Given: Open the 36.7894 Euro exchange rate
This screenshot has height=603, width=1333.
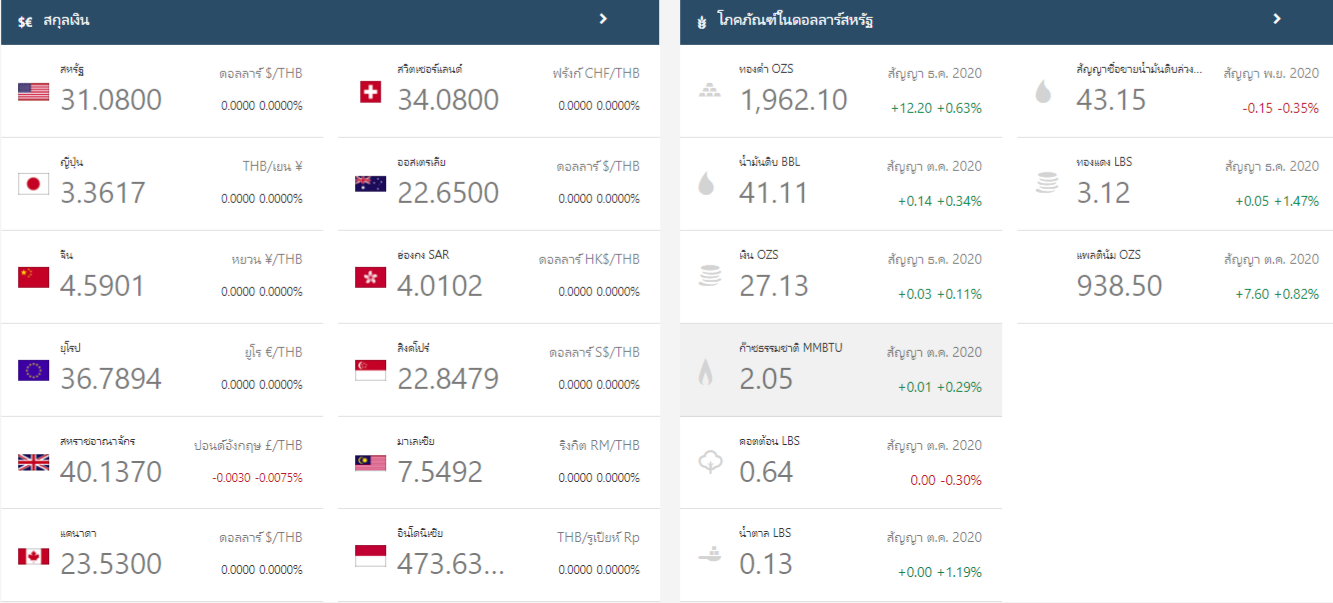Looking at the screenshot, I should [111, 379].
